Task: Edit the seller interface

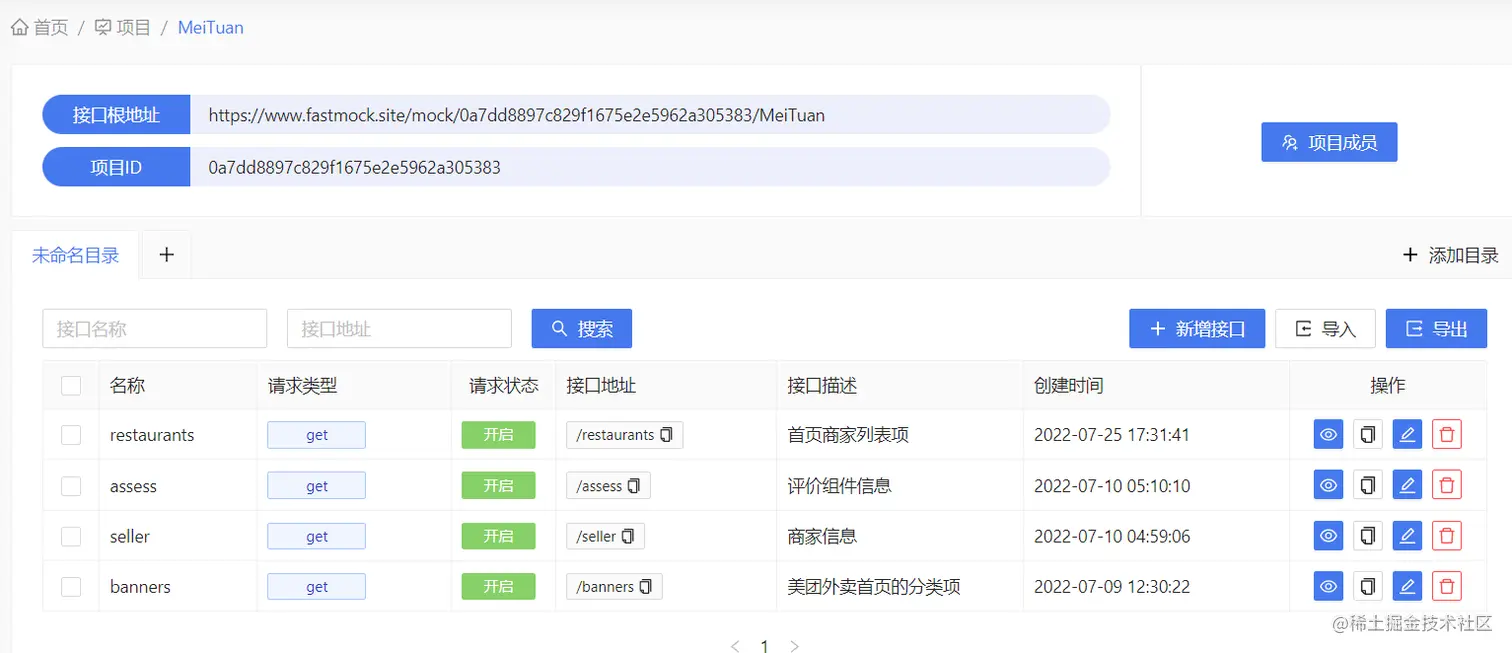Action: point(1407,536)
